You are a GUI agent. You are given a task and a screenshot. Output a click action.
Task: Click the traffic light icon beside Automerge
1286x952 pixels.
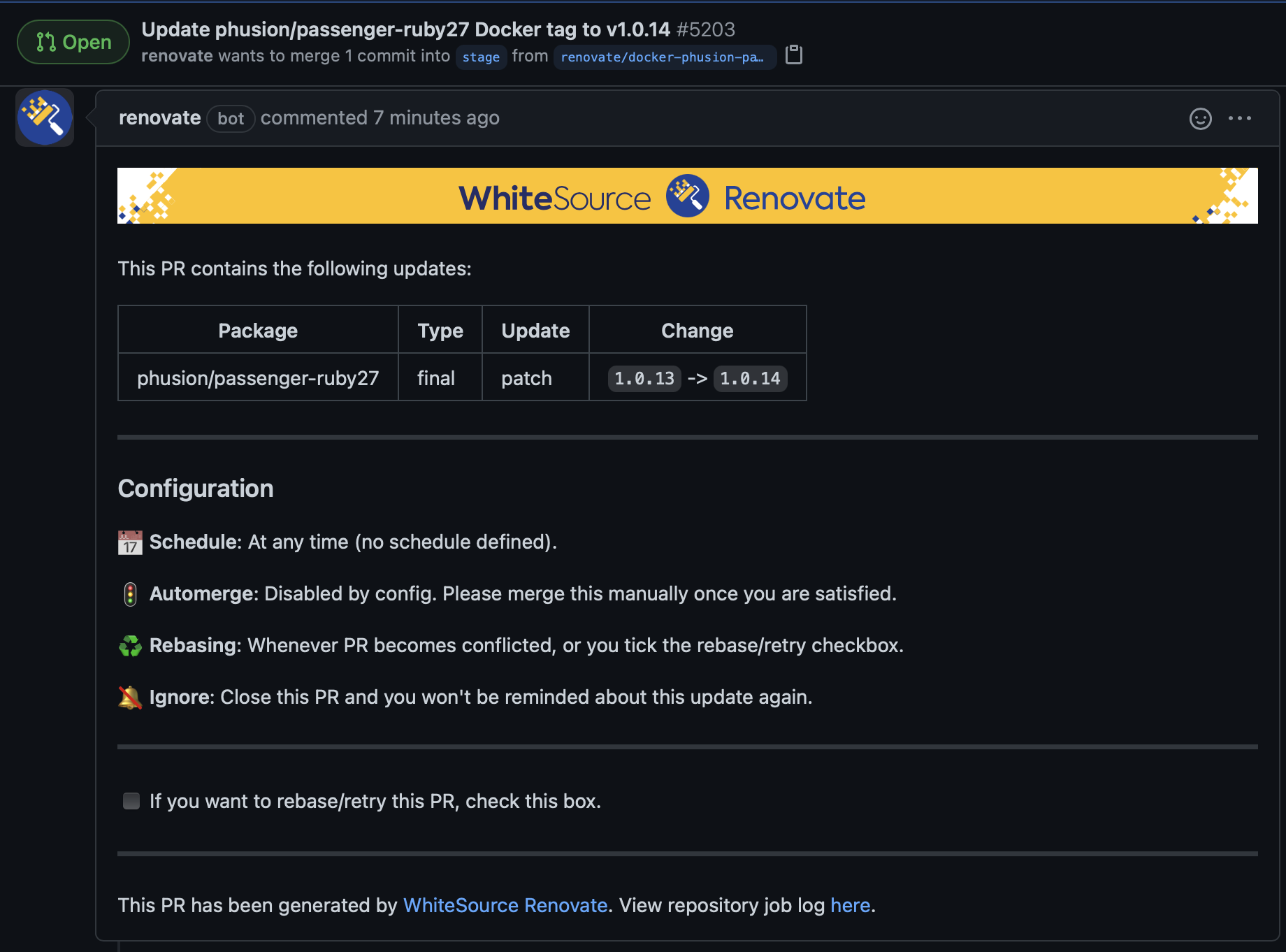point(130,593)
